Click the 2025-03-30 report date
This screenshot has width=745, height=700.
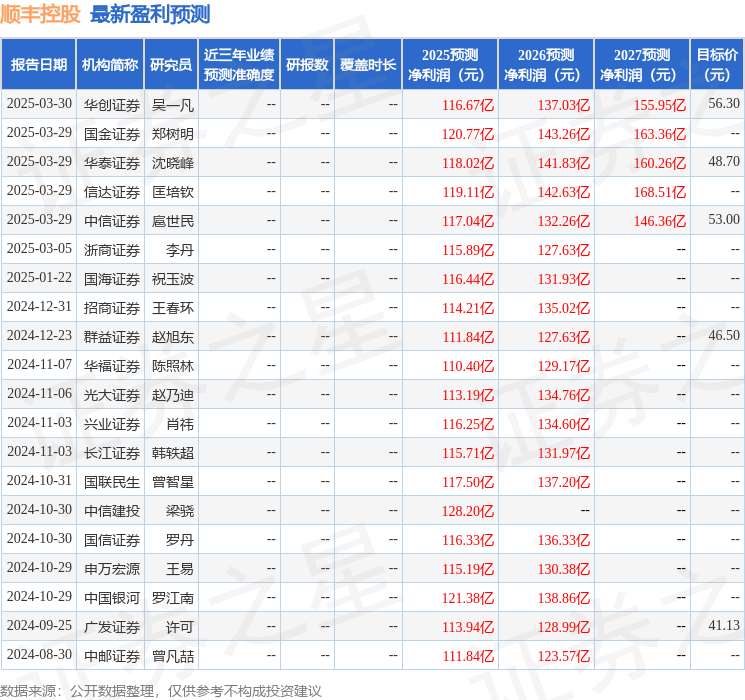point(39,103)
